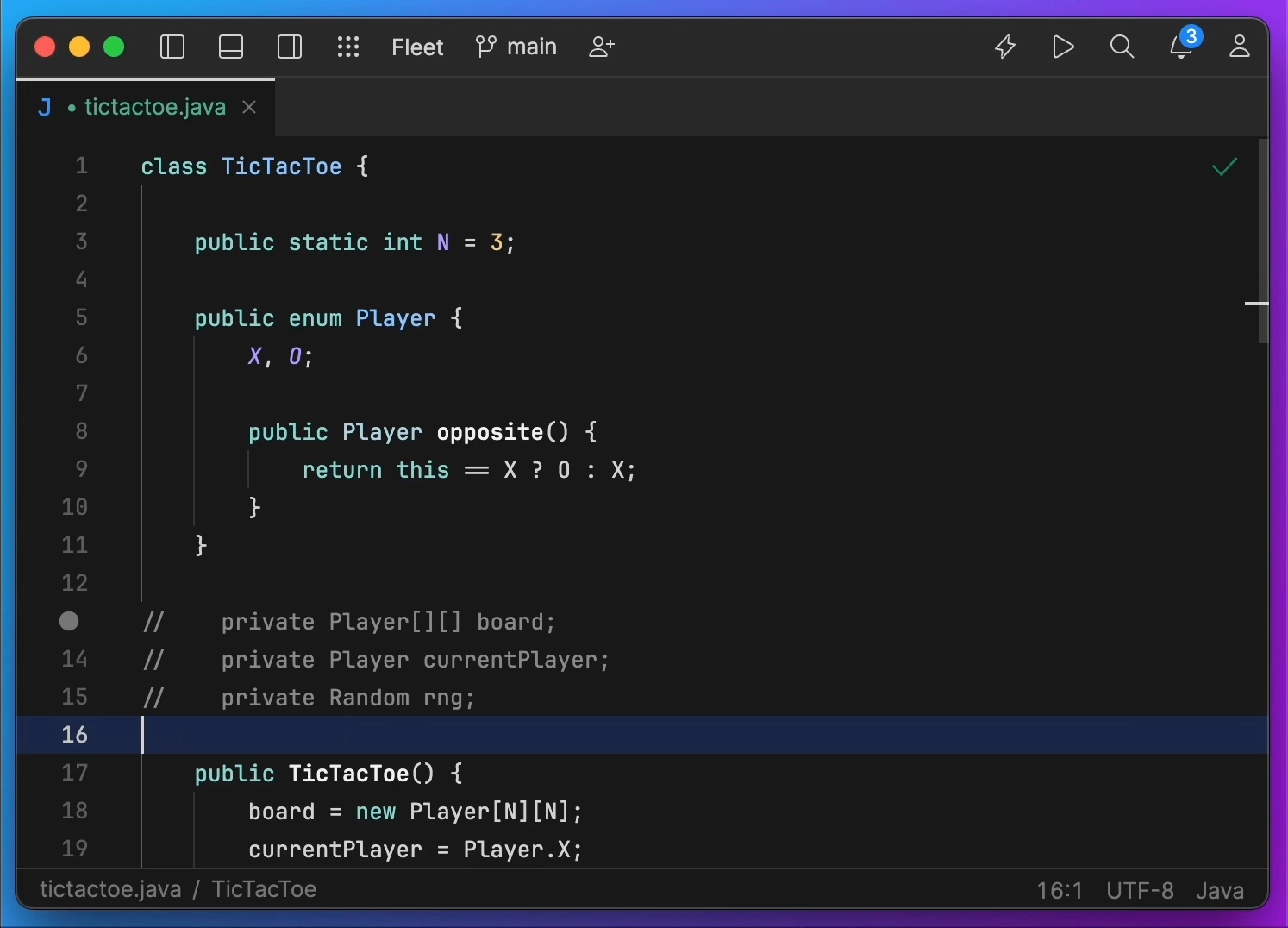The image size is (1288, 928).
Task: Click the editor vertical scrollbar
Action: [x=1263, y=241]
